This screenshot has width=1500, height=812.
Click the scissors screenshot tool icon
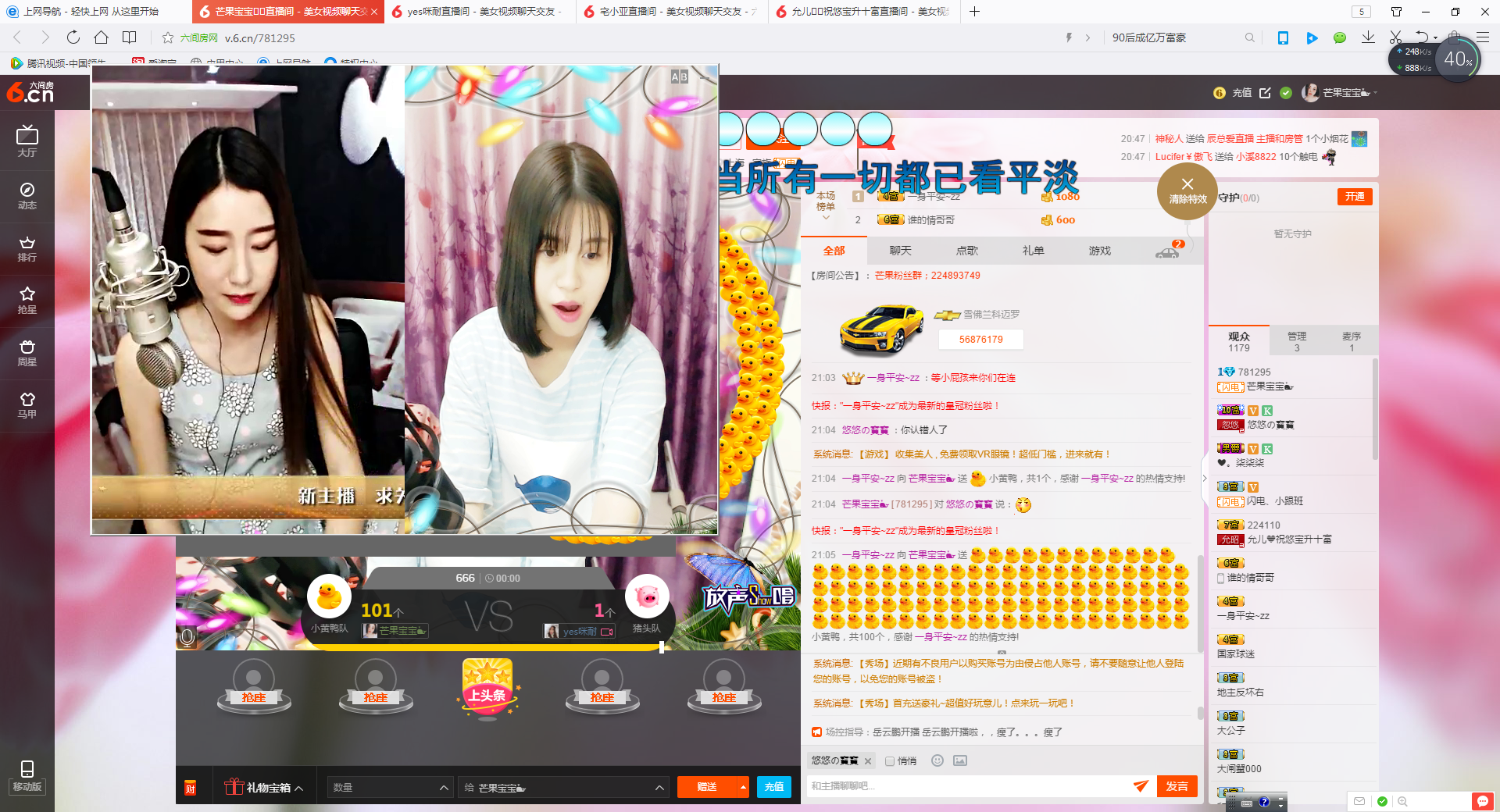point(1396,37)
